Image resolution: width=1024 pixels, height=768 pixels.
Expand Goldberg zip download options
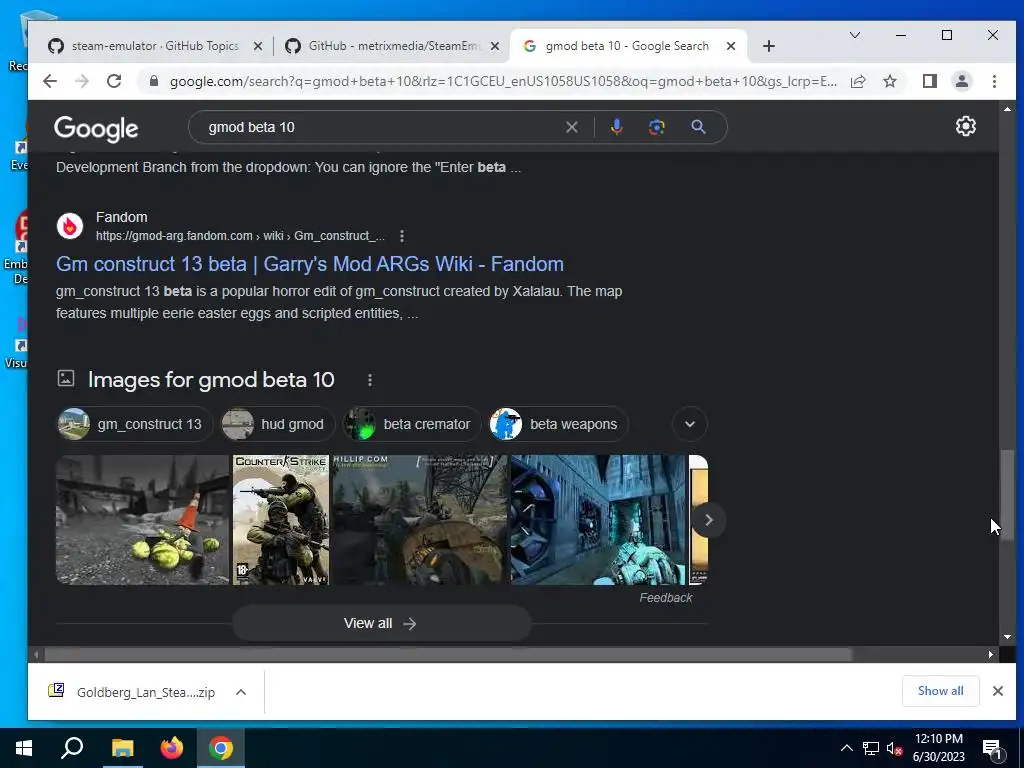[x=241, y=692]
